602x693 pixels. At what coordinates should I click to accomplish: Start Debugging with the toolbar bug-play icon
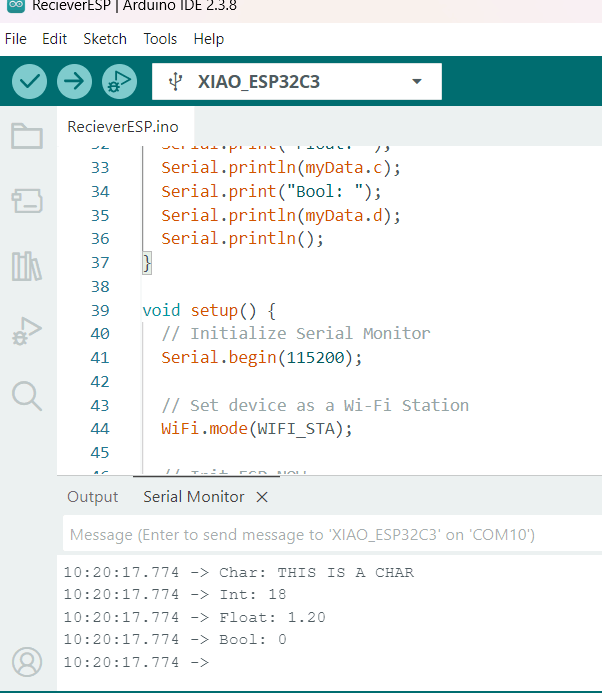119,81
